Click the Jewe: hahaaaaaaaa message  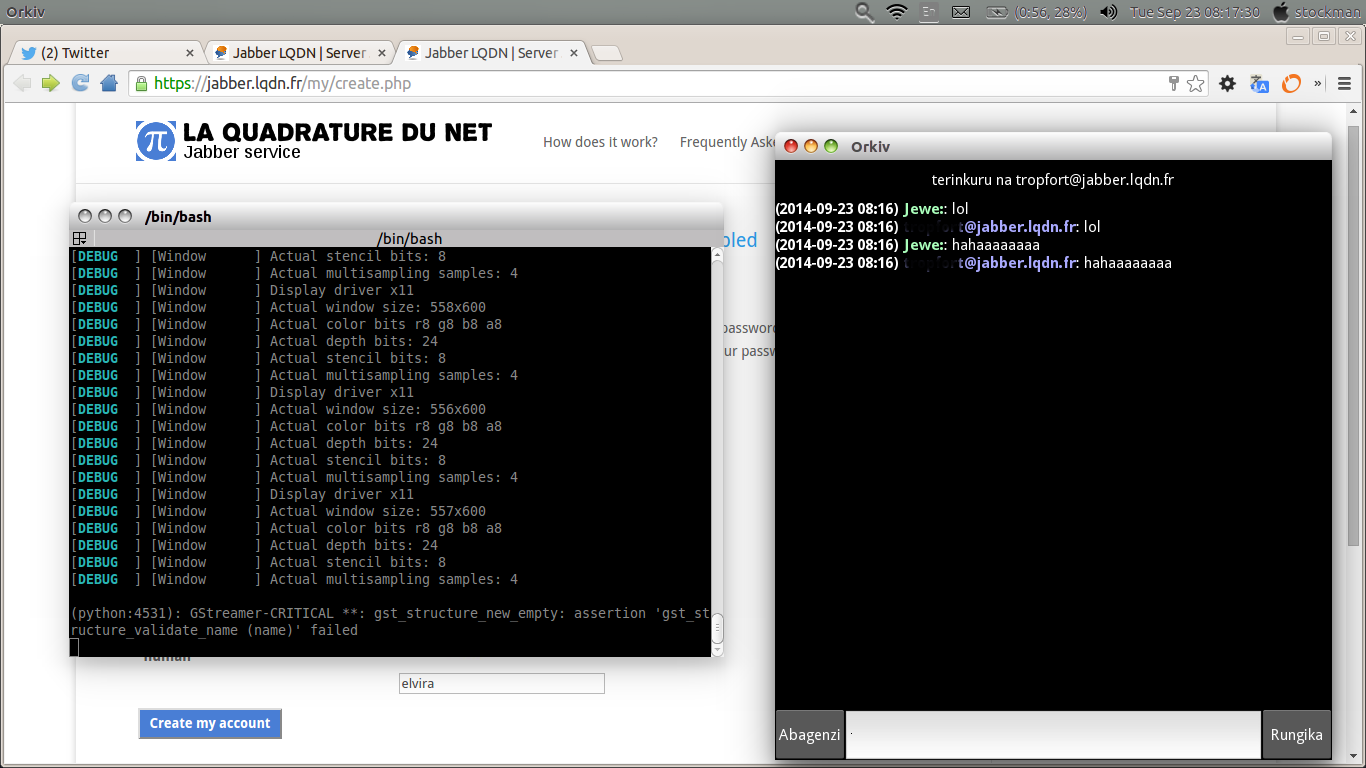[x=908, y=245]
